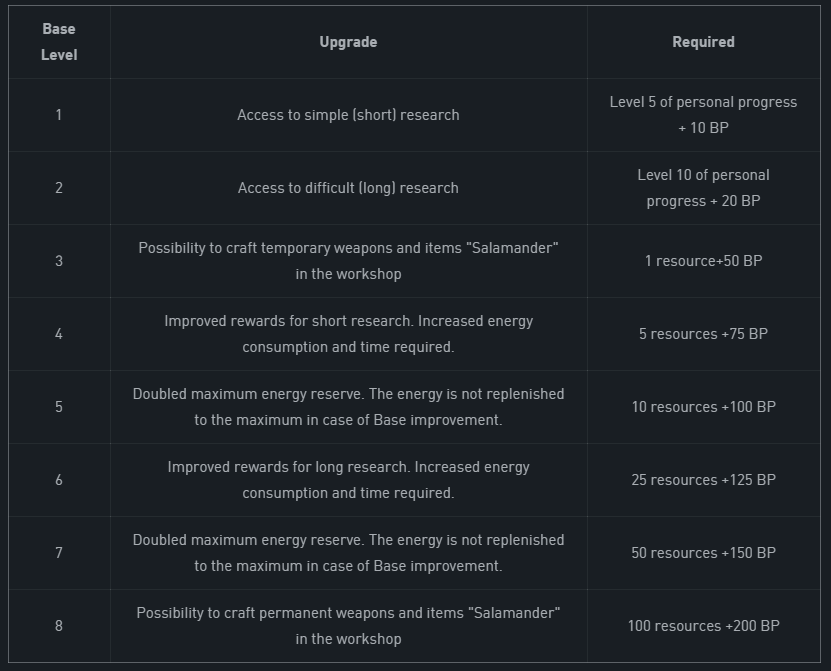Screen dimensions: 831x671
Task: Click the "Required" column header
Action: [703, 42]
